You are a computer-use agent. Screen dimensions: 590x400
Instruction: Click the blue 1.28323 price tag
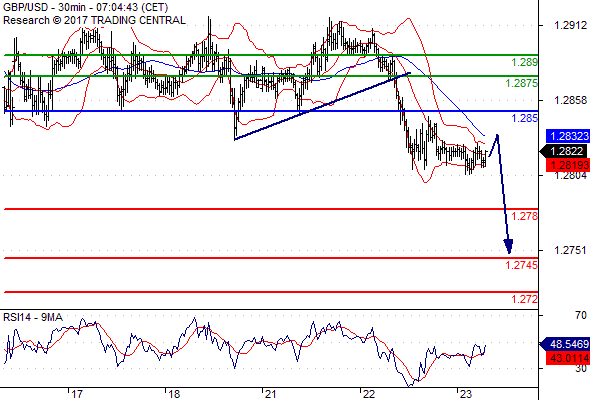coord(568,136)
